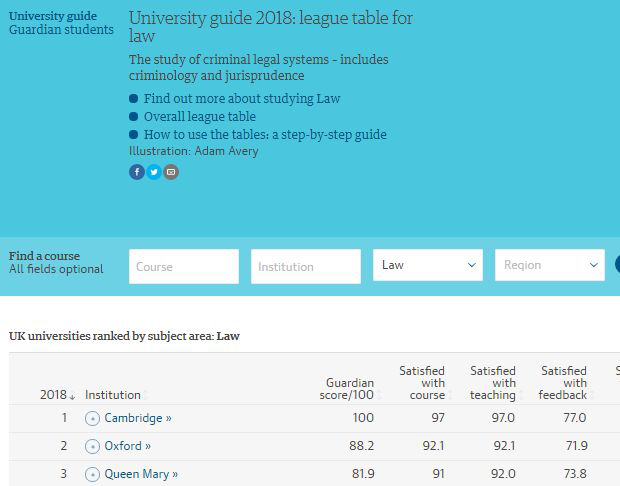Sort by Satisfied with feedback header

(563, 383)
